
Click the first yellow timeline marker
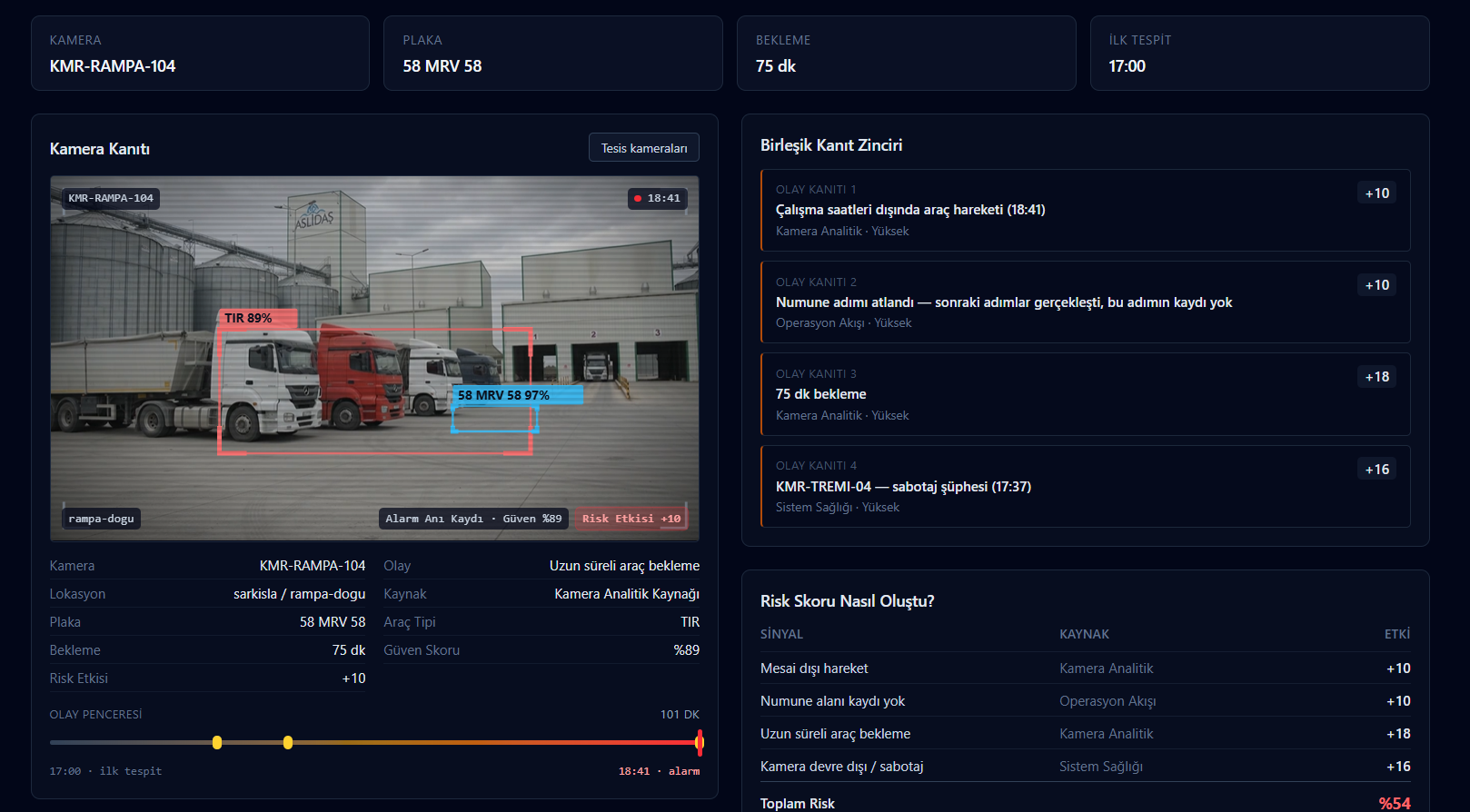pyautogui.click(x=217, y=742)
